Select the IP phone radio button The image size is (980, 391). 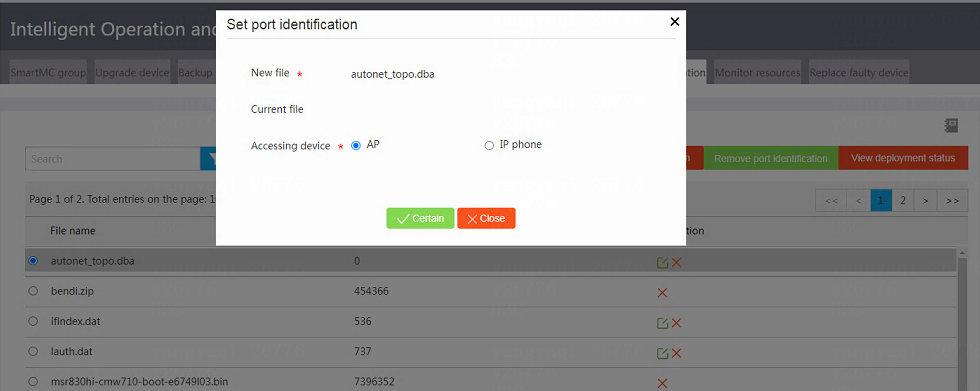(x=489, y=146)
